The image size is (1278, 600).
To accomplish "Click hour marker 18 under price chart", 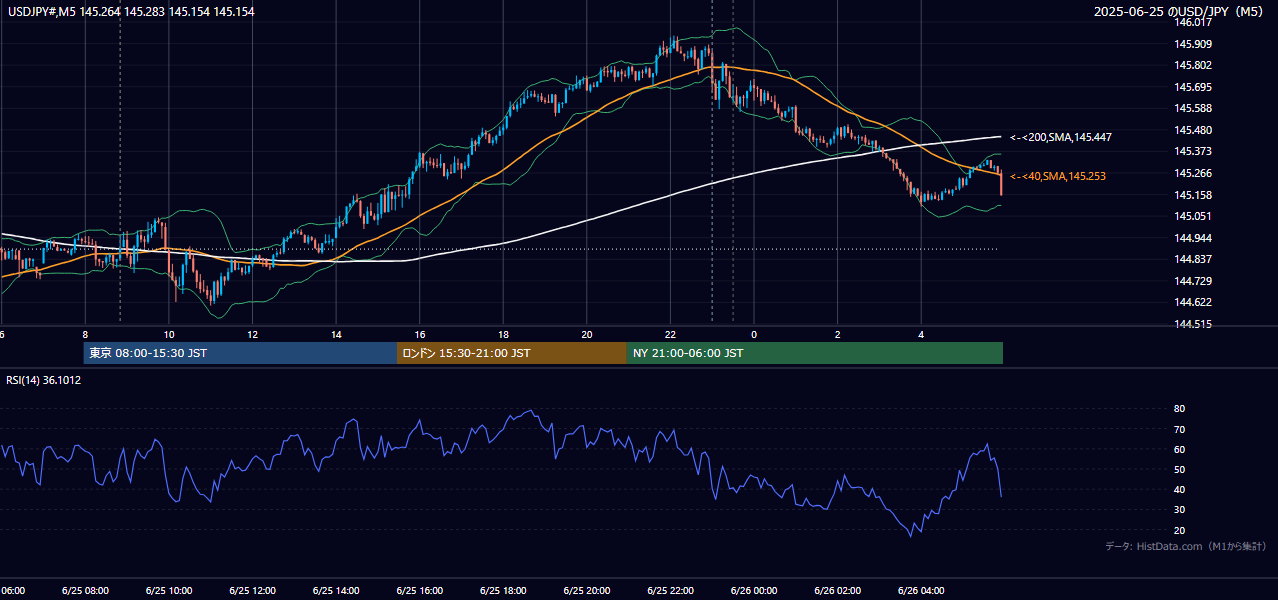I will pos(504,334).
